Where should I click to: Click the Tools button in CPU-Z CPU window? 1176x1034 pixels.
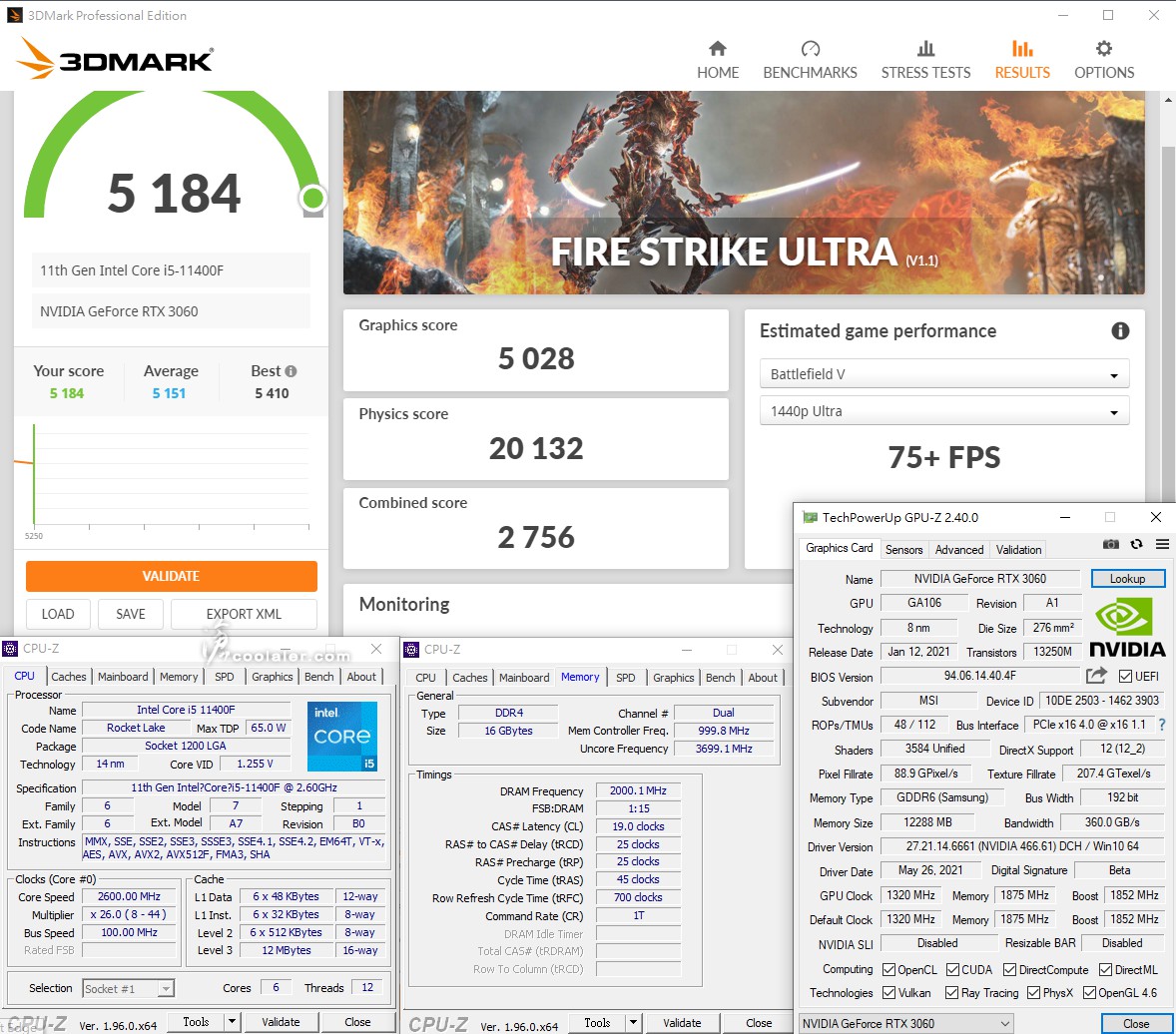(196, 1021)
